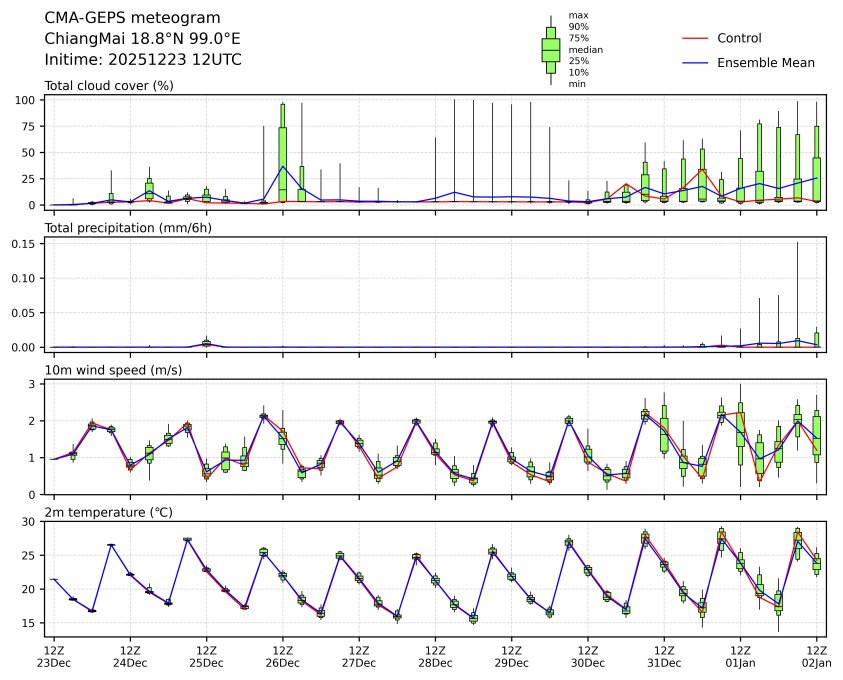This screenshot has width=843, height=680.
Task: Click the 'min' legend label
Action: 577,84
